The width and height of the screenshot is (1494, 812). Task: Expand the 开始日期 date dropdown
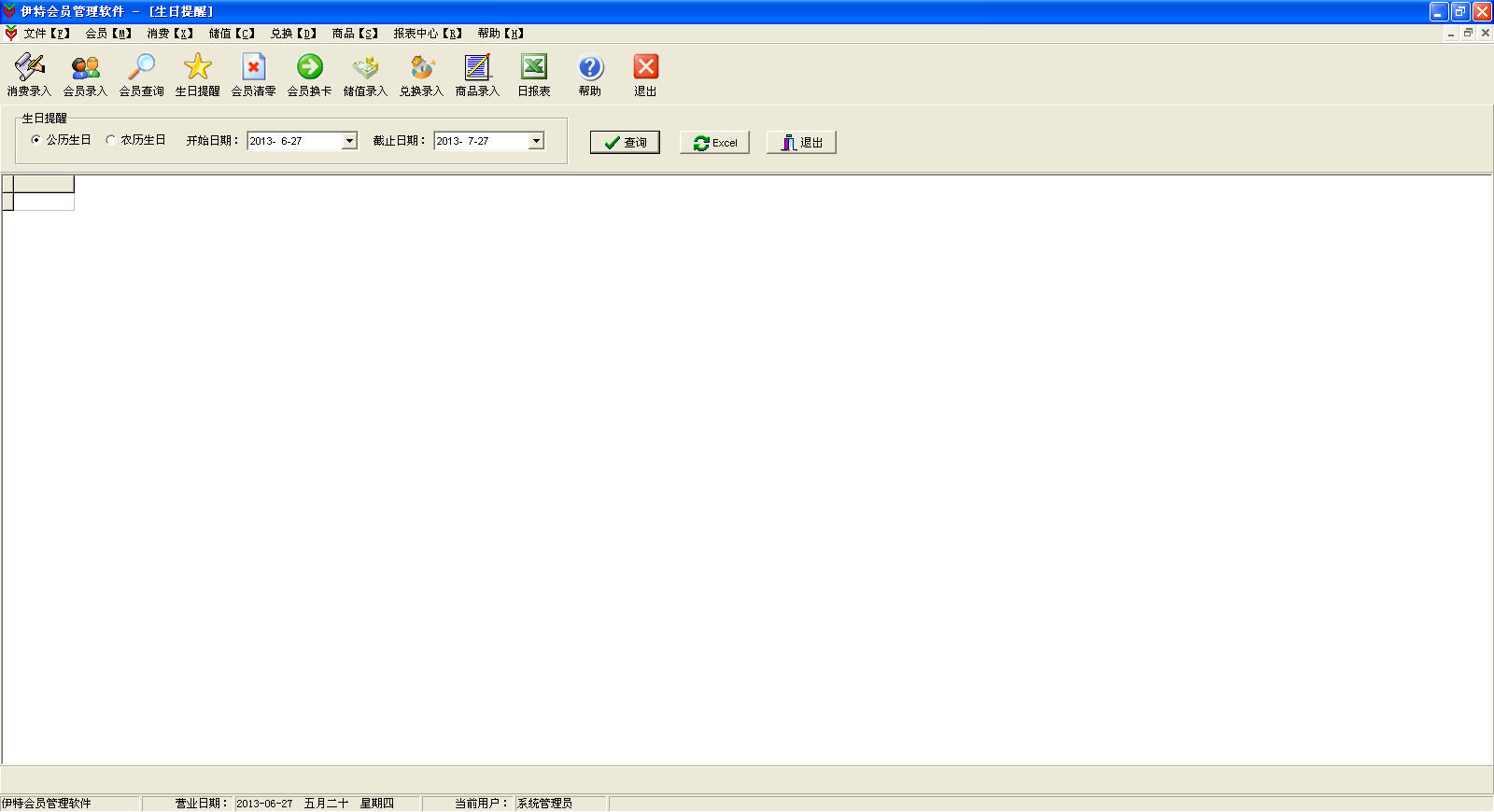[349, 141]
